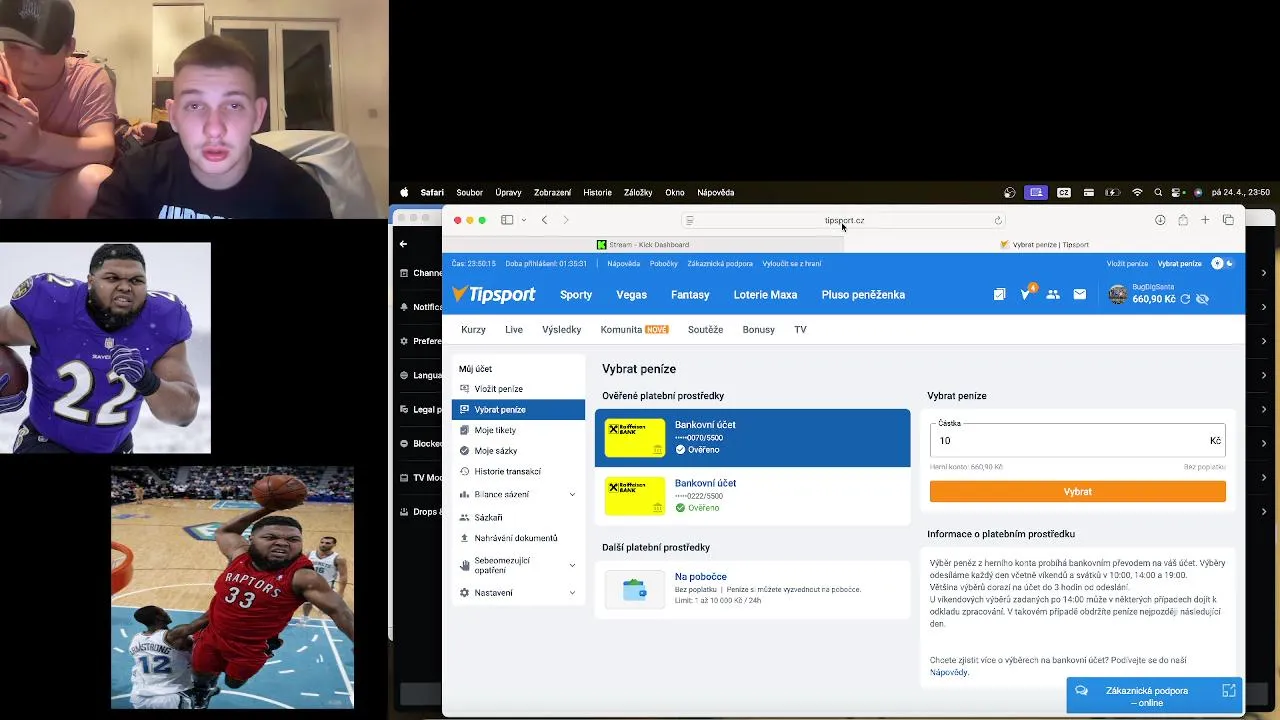Click Vyloučit se z hraní link
This screenshot has height=720, width=1280.
click(792, 263)
